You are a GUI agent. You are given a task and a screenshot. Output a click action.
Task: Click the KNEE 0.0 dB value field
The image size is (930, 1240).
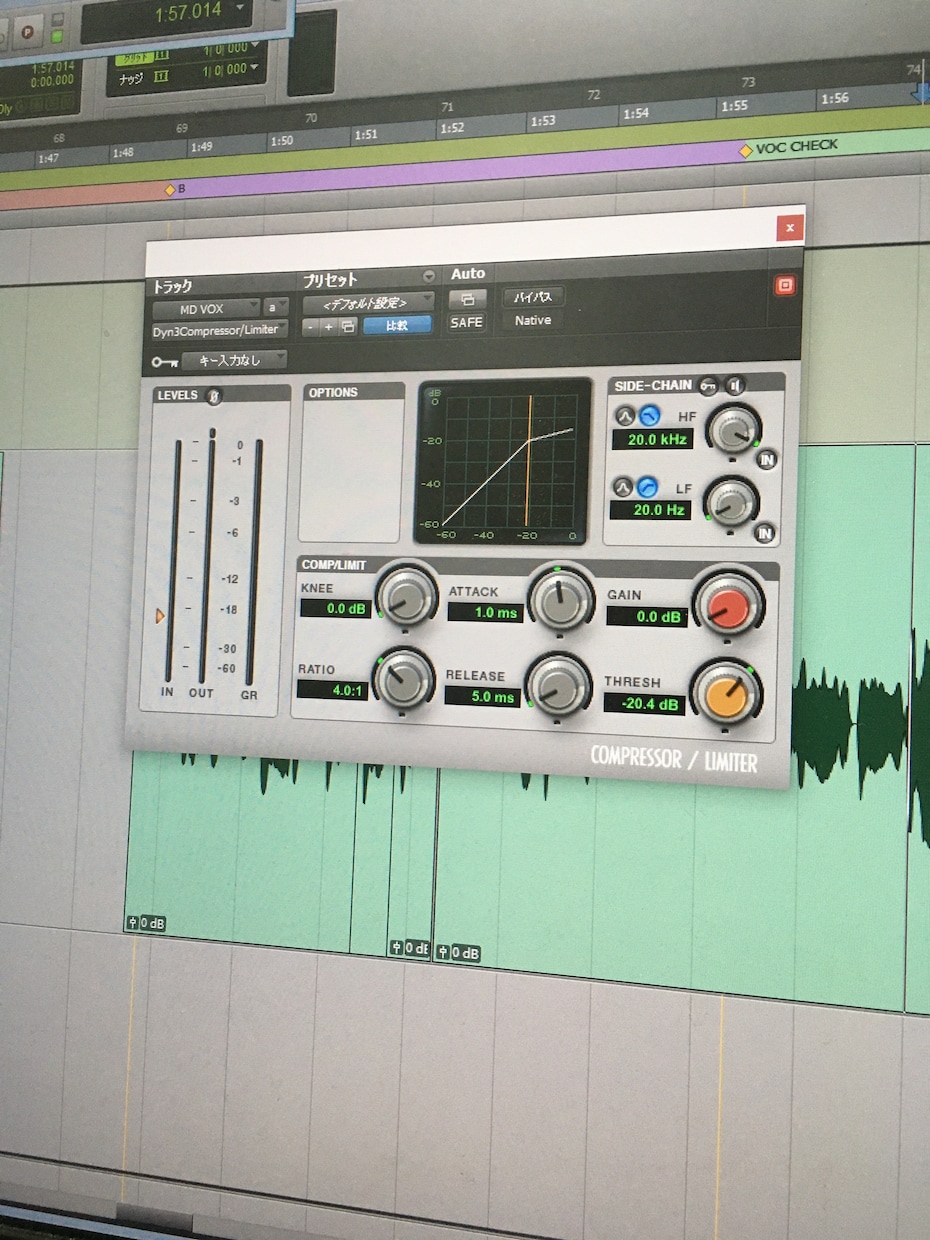pyautogui.click(x=336, y=608)
